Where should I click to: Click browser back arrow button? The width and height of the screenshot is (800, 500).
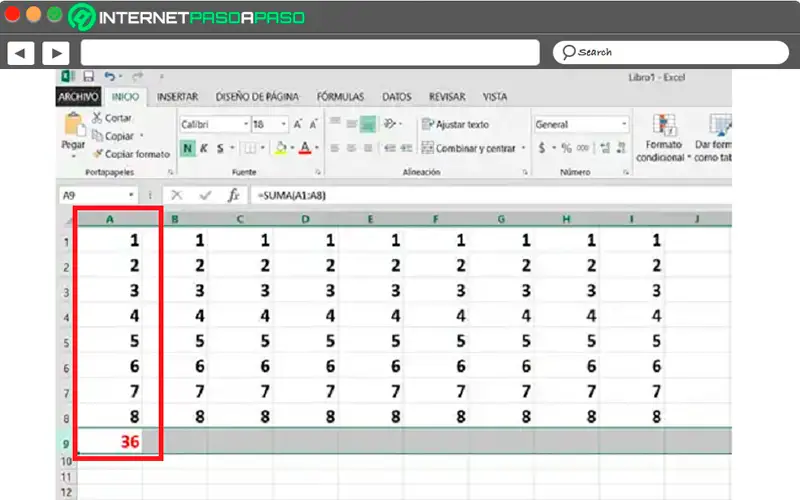(x=20, y=53)
